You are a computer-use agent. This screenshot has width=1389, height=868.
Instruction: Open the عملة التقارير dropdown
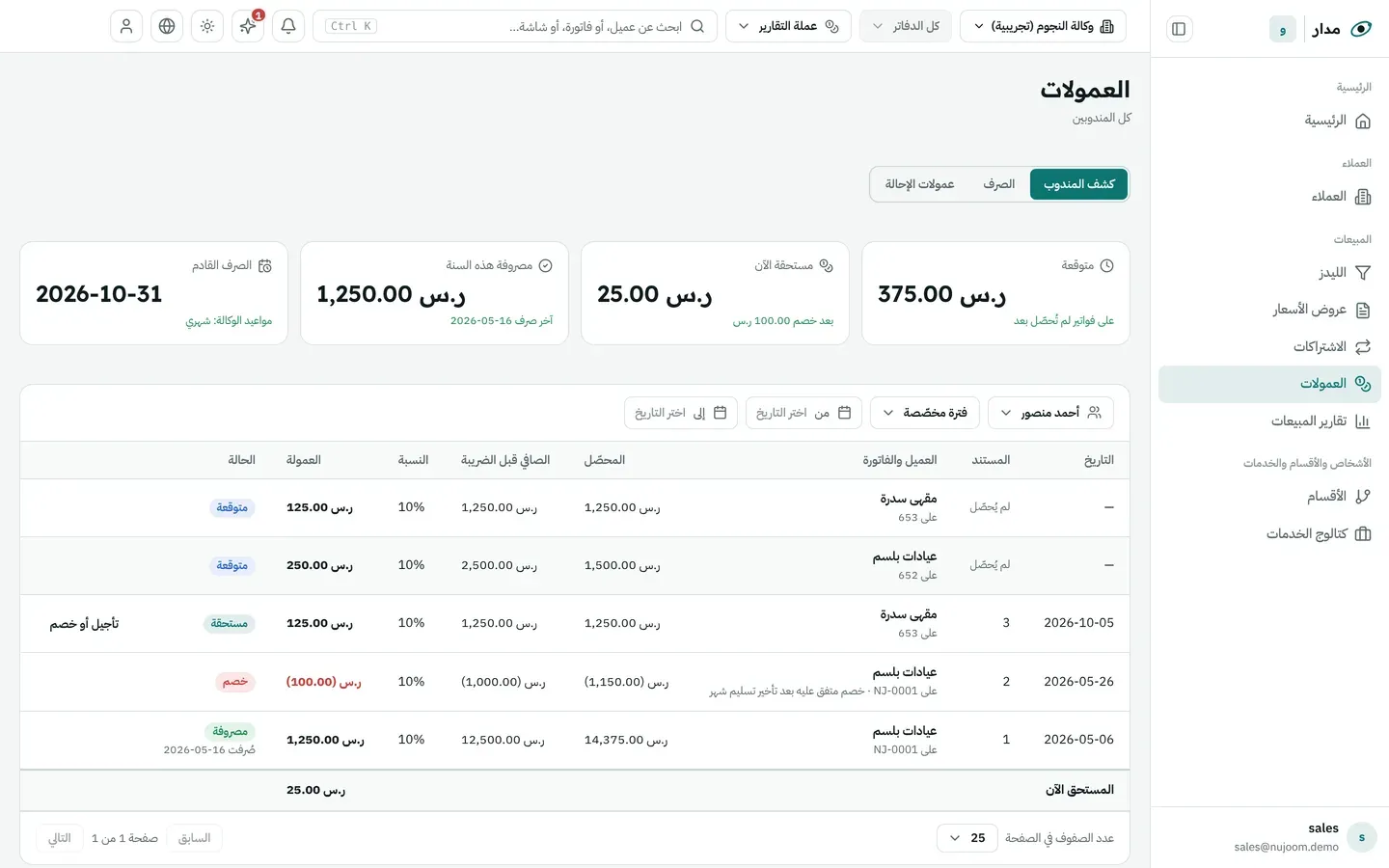[x=788, y=26]
